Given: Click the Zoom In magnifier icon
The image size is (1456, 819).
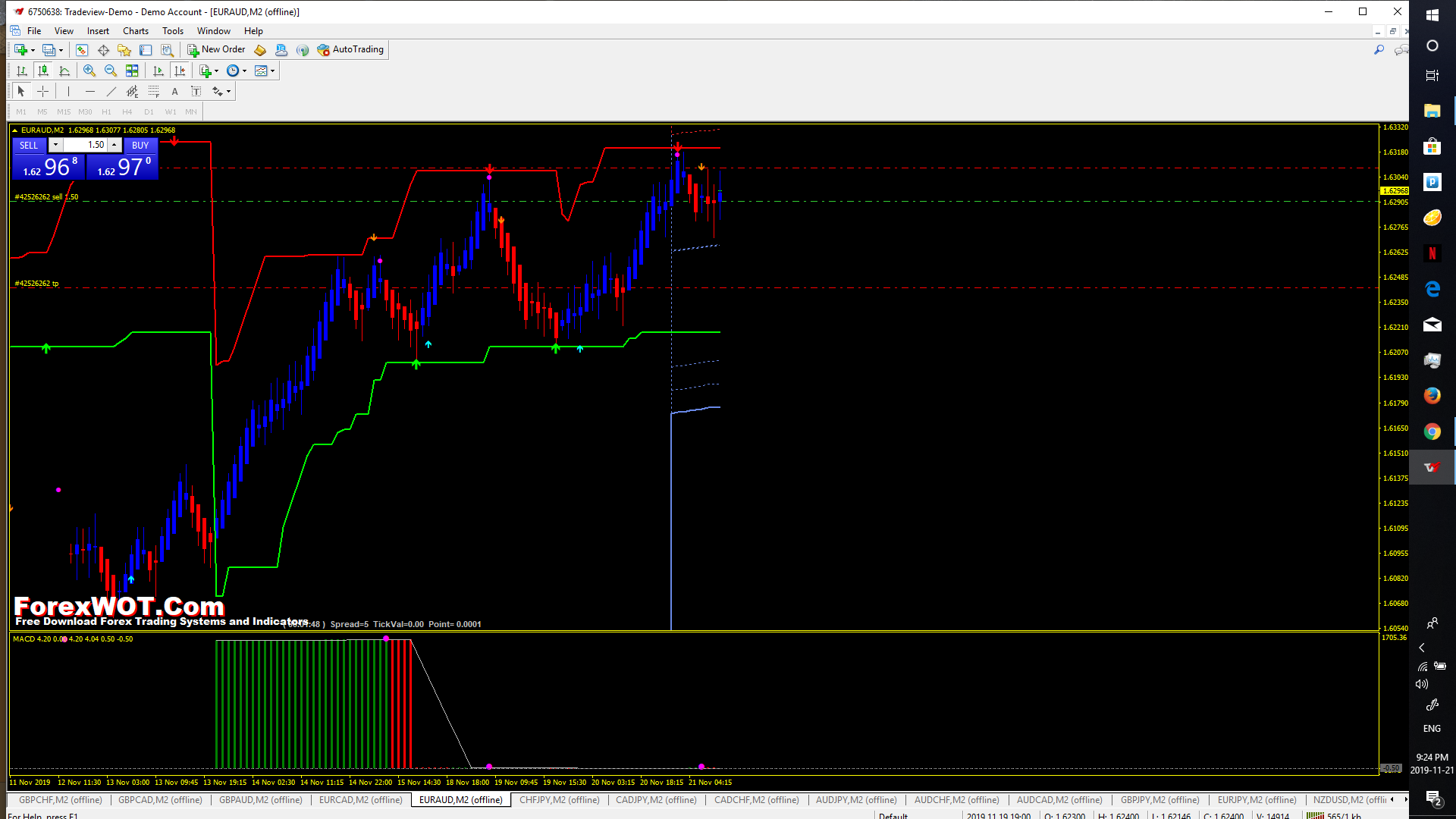Looking at the screenshot, I should pyautogui.click(x=89, y=71).
